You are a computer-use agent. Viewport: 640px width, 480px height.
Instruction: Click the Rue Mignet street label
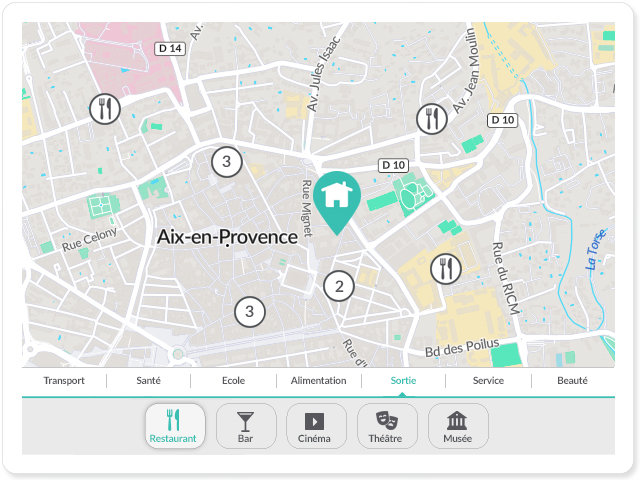point(307,208)
